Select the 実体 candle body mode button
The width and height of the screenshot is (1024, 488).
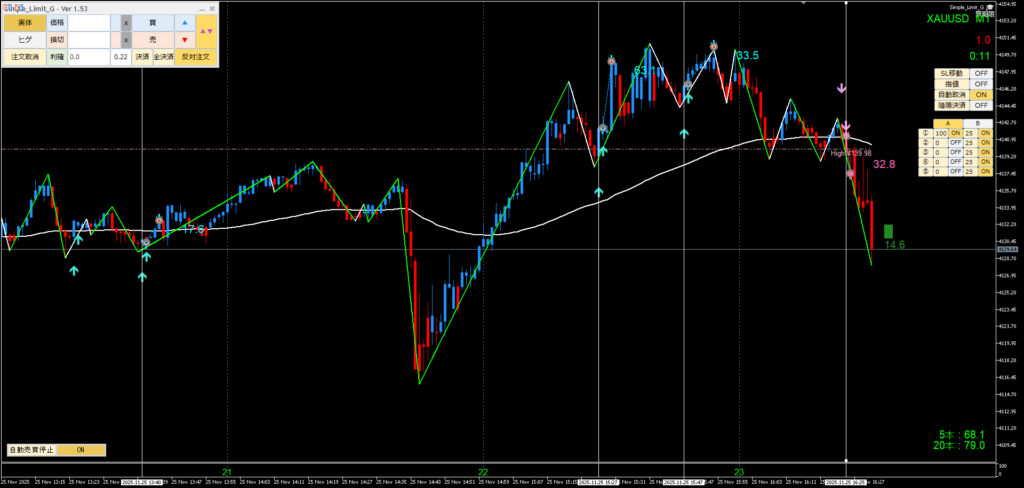[x=24, y=22]
